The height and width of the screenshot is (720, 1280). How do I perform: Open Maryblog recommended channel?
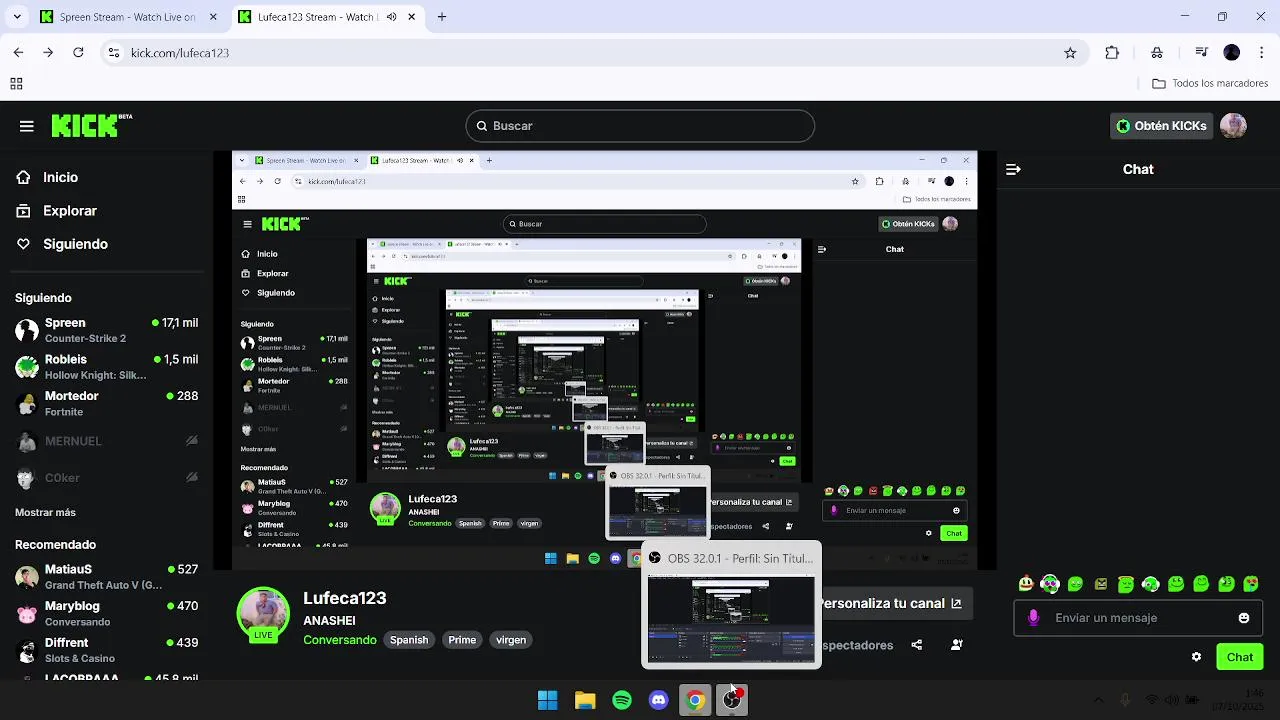(107, 613)
